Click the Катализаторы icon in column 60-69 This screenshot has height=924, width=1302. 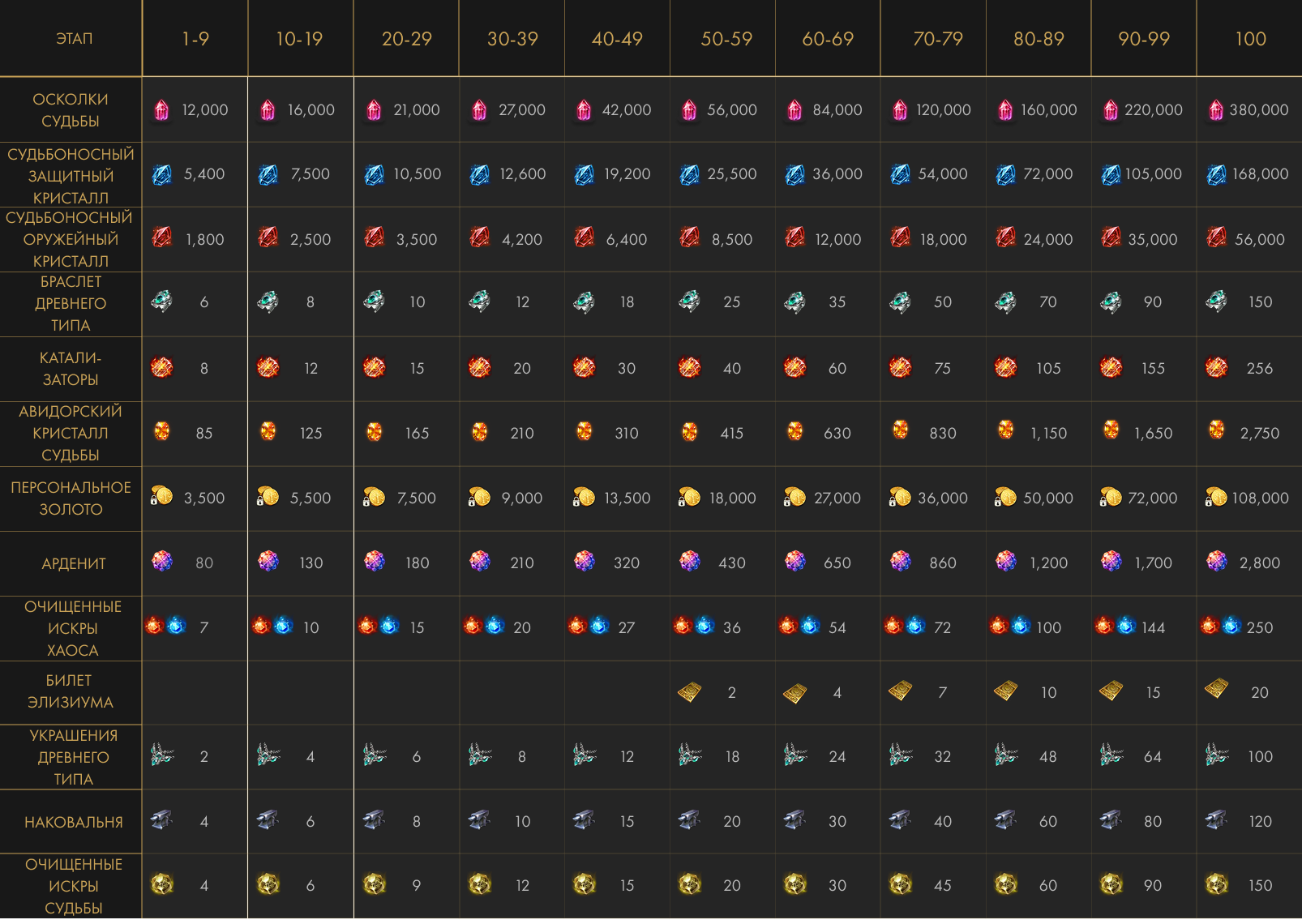pos(795,368)
